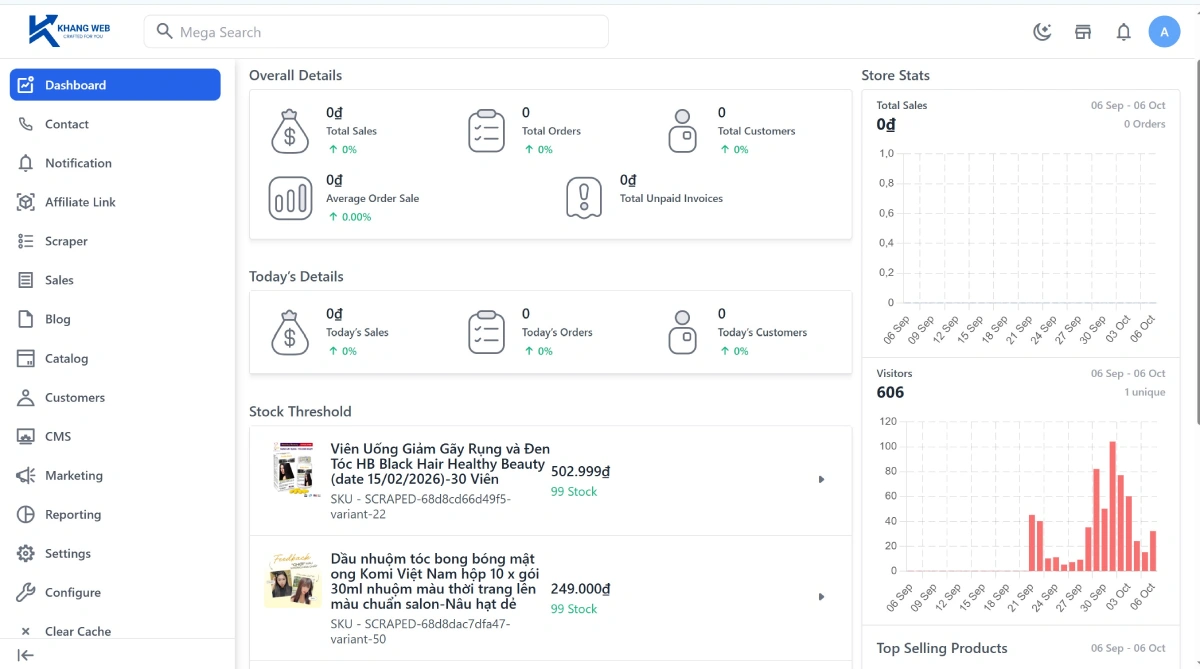Click the HB Black Hair product thumbnail
This screenshot has width=1200, height=669.
coord(293,467)
